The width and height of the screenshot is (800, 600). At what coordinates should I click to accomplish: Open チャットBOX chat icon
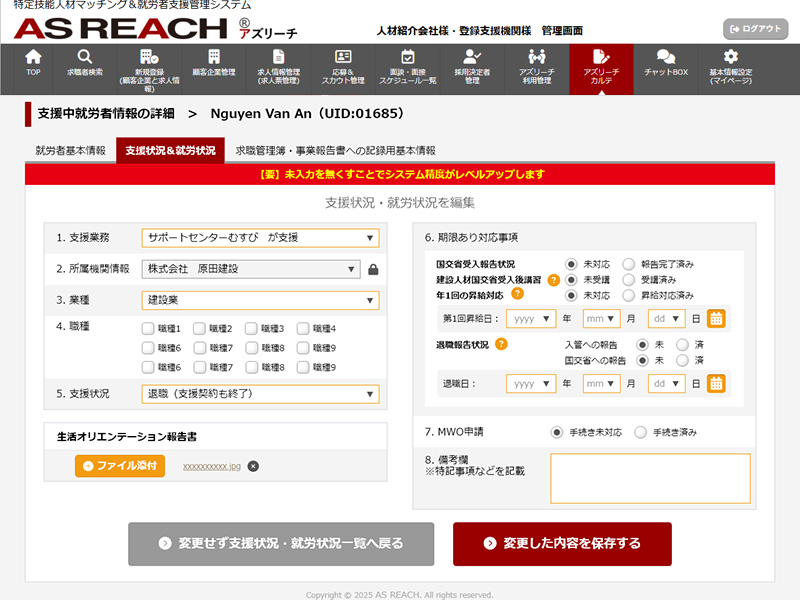(x=666, y=57)
